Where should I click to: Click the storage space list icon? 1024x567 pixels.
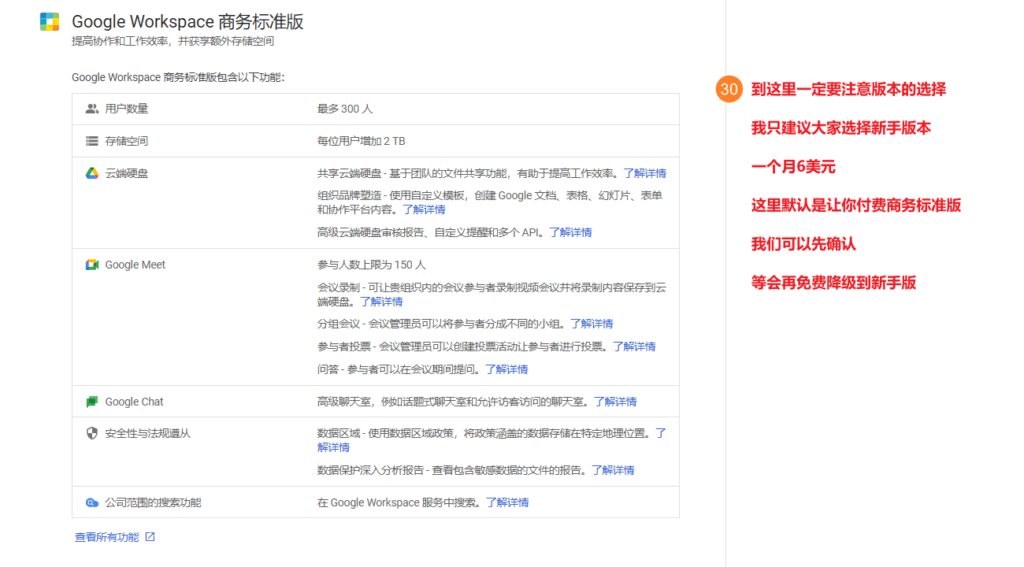[92, 141]
